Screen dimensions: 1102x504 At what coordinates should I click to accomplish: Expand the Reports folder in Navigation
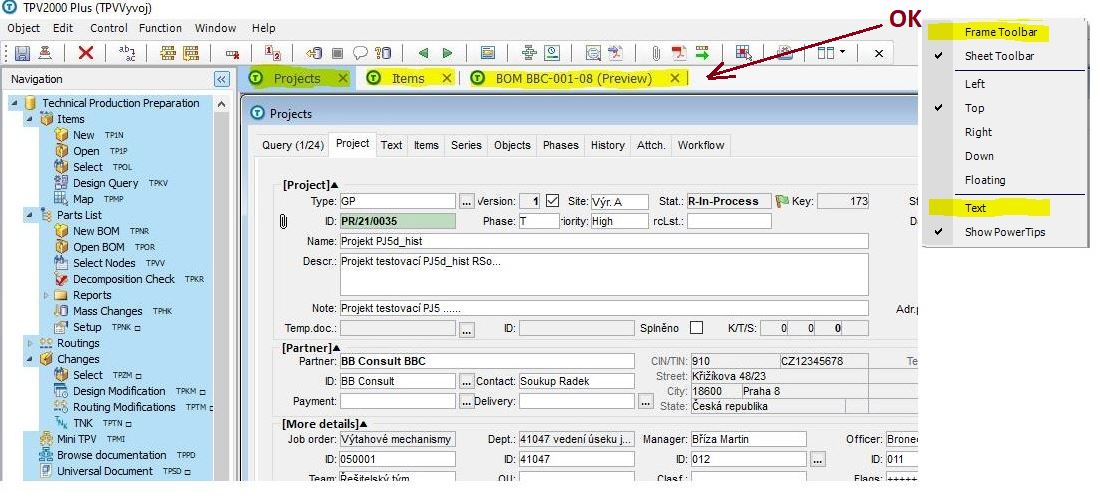[x=46, y=295]
